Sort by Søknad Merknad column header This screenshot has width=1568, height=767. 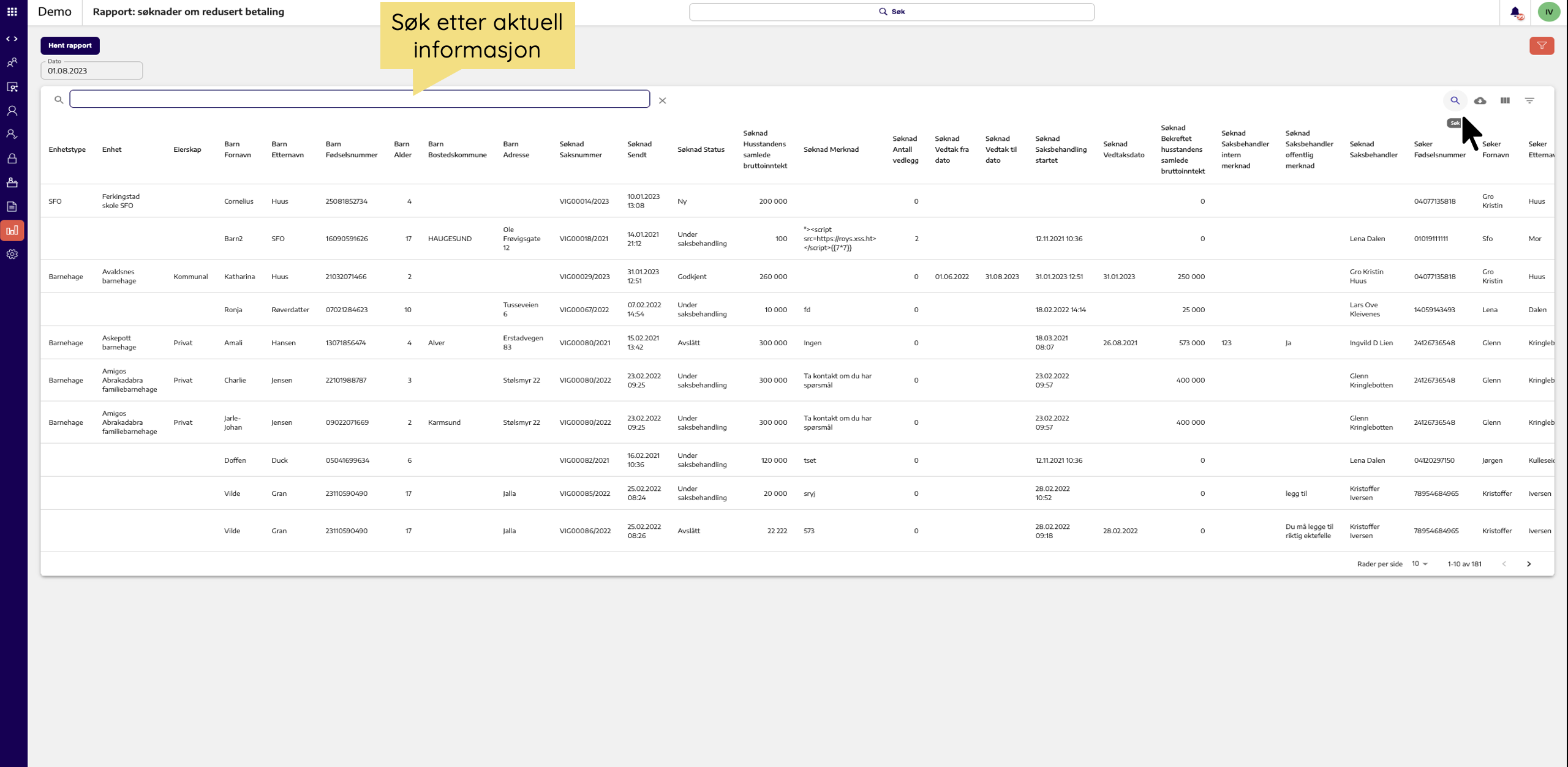[x=831, y=149]
